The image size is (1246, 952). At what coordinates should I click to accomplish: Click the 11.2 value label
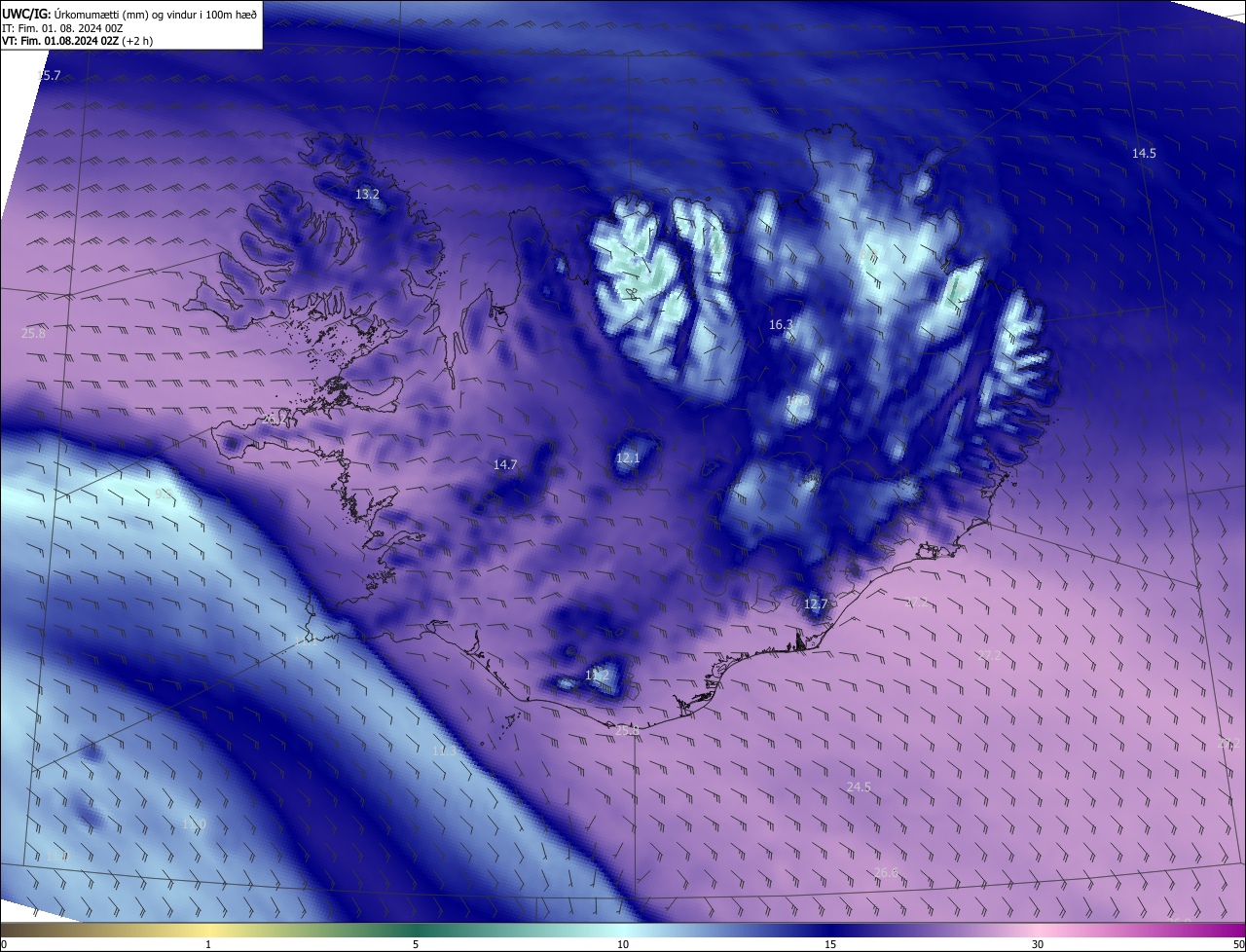[x=597, y=676]
